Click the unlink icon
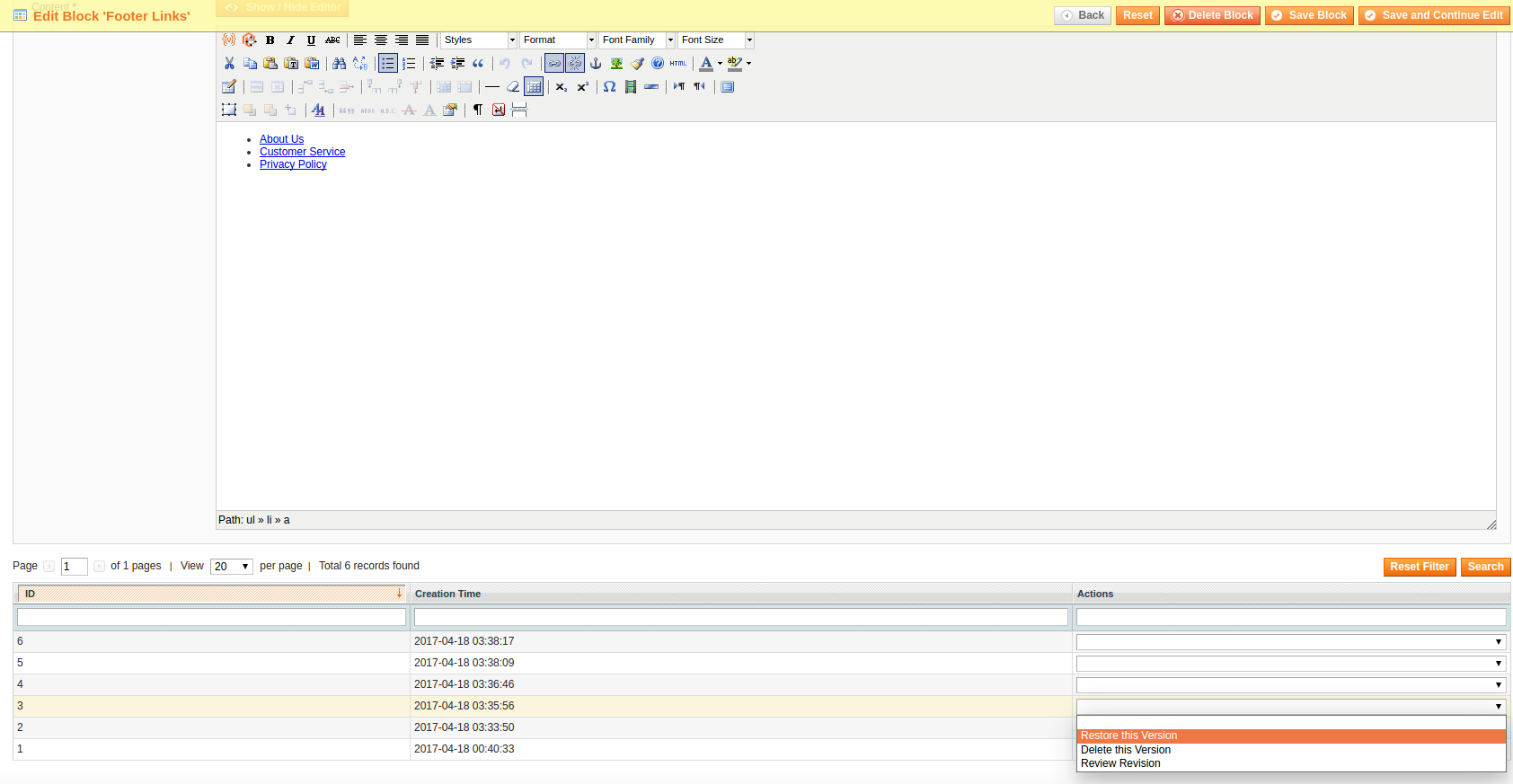The image size is (1513, 784). 575,63
